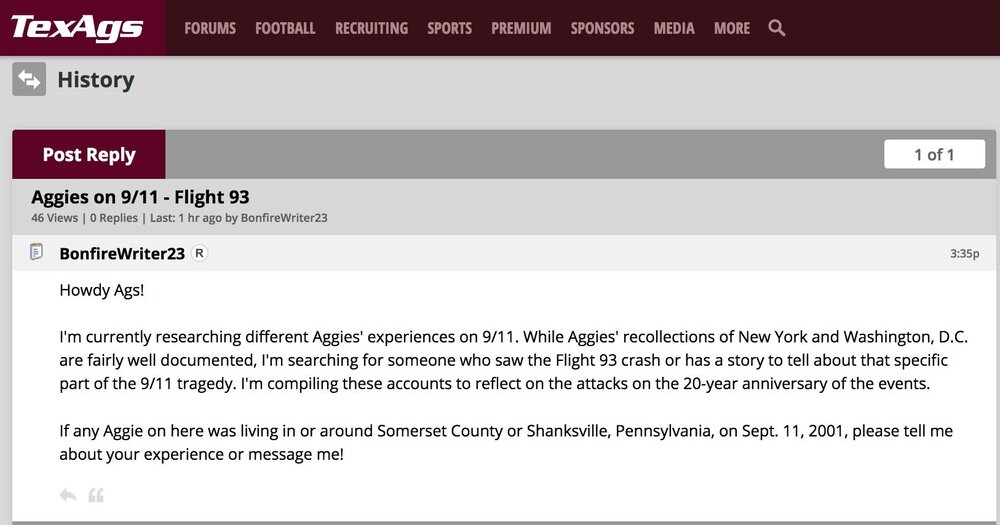Open the Premium menu
Screen dimensions: 1000x525
521,28
